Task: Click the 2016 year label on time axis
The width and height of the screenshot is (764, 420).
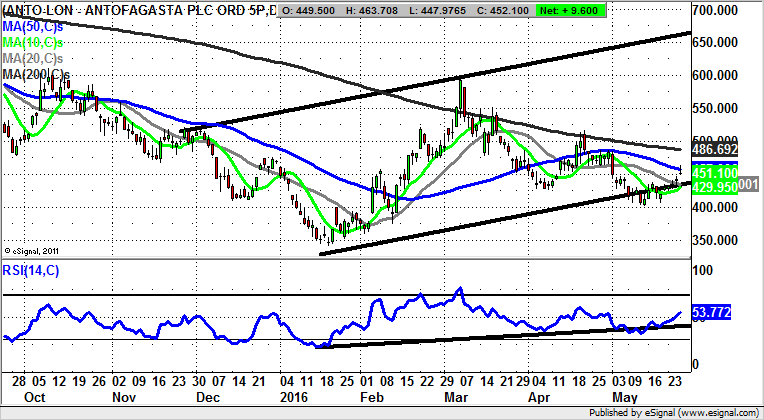Action: pos(285,396)
